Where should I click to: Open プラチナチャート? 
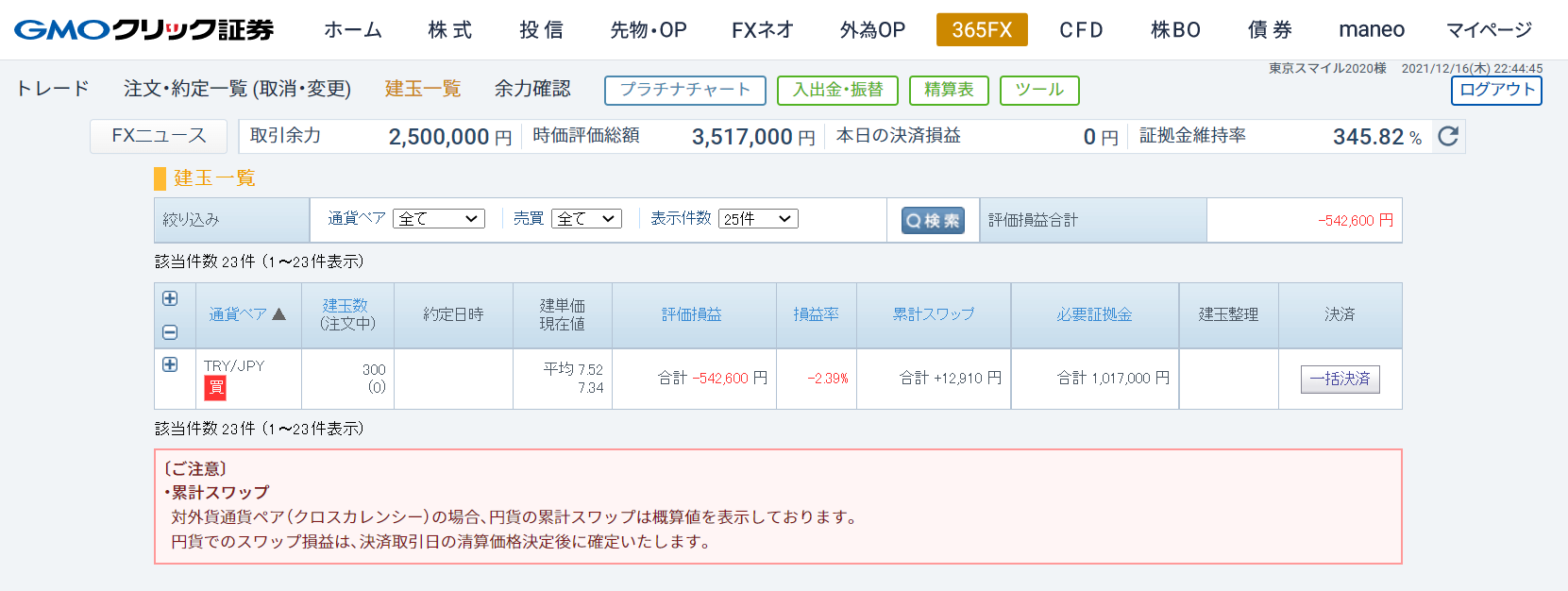[x=685, y=90]
